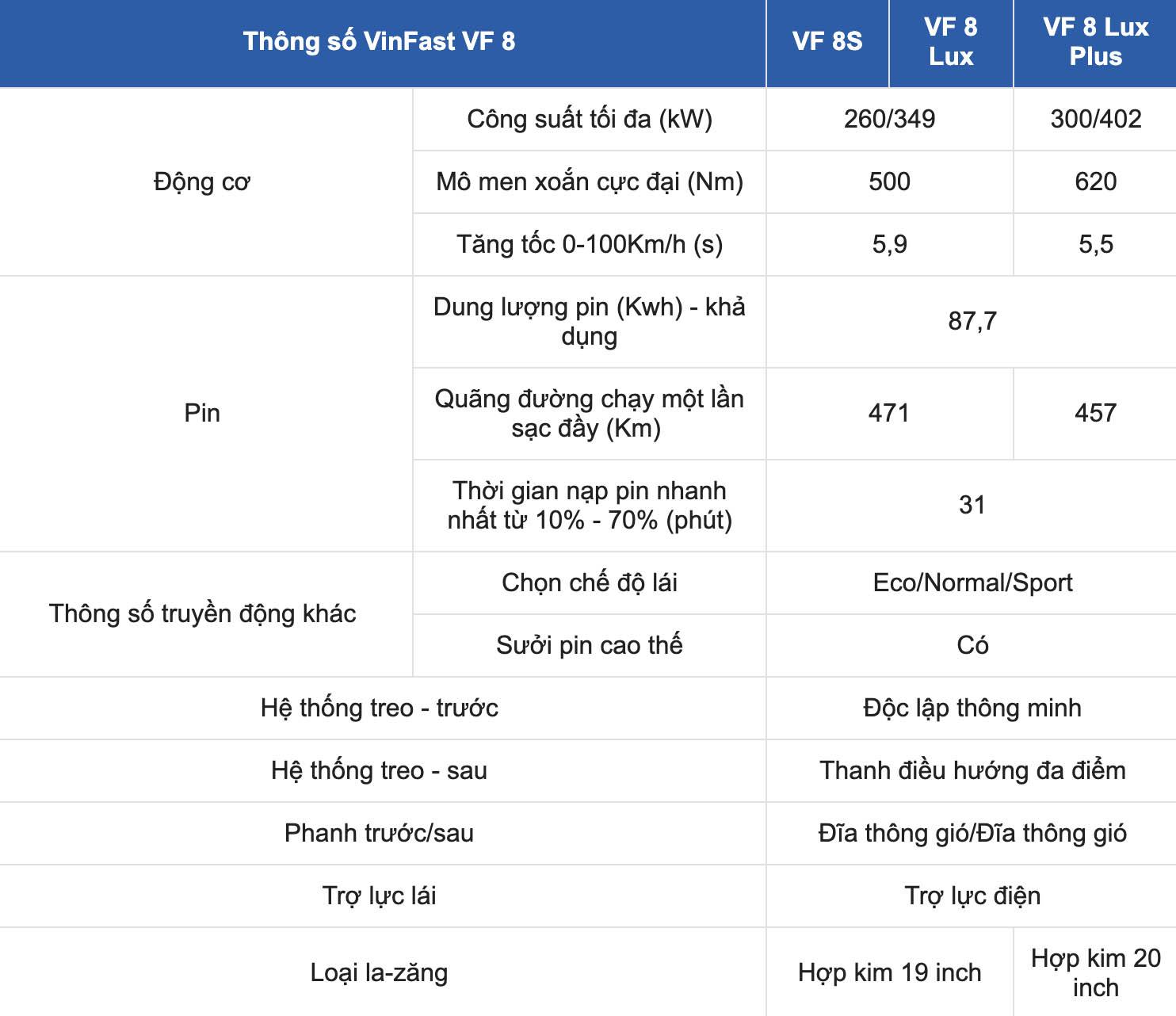Select the 'Phanh trước/sau' row label
The image size is (1176, 1016).
pyautogui.click(x=379, y=833)
